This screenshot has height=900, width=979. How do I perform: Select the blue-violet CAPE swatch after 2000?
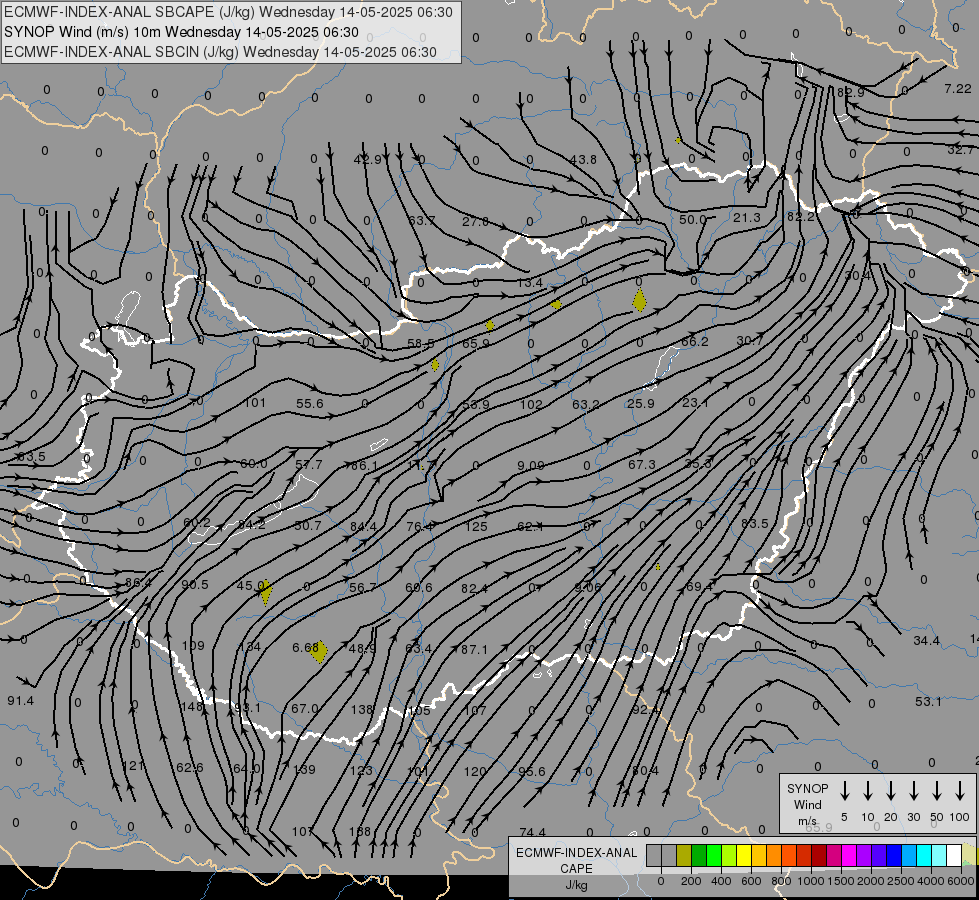click(x=880, y=855)
